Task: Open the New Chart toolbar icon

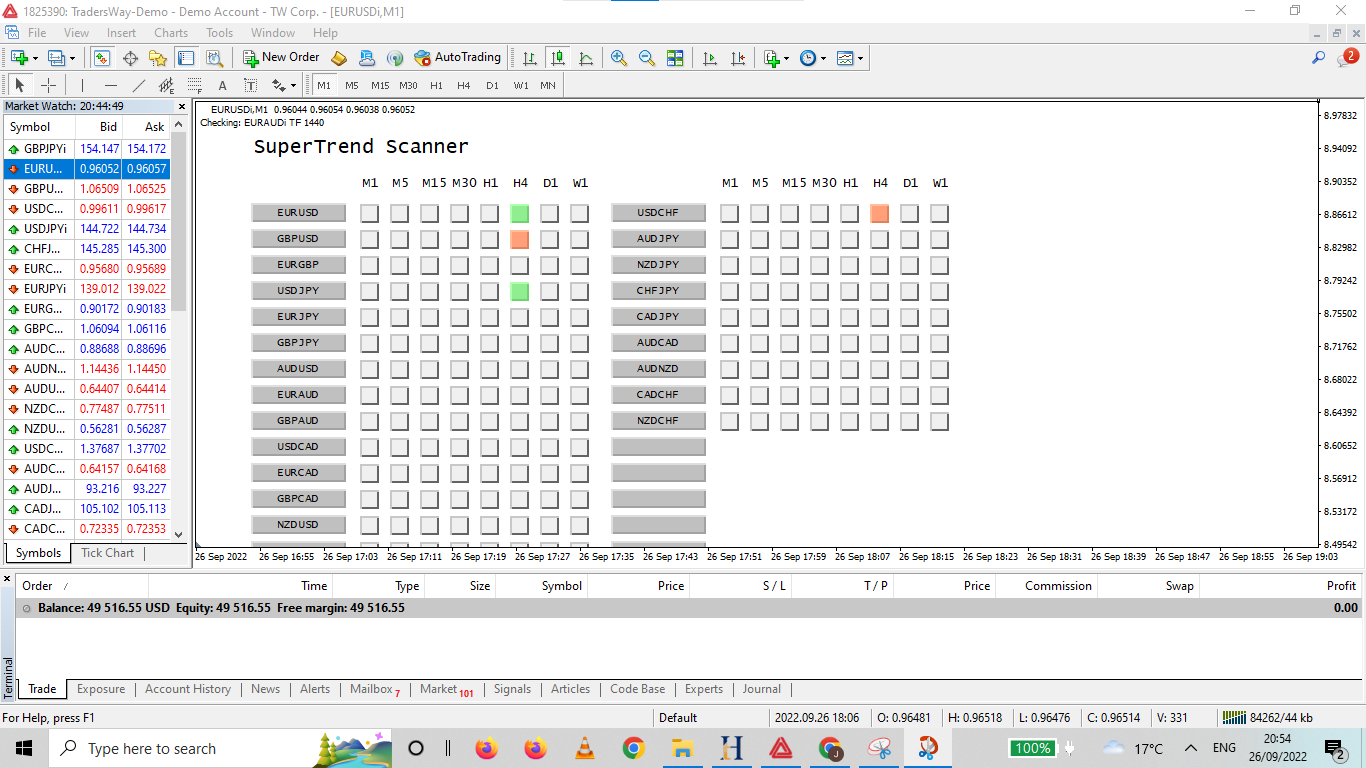Action: click(x=19, y=58)
